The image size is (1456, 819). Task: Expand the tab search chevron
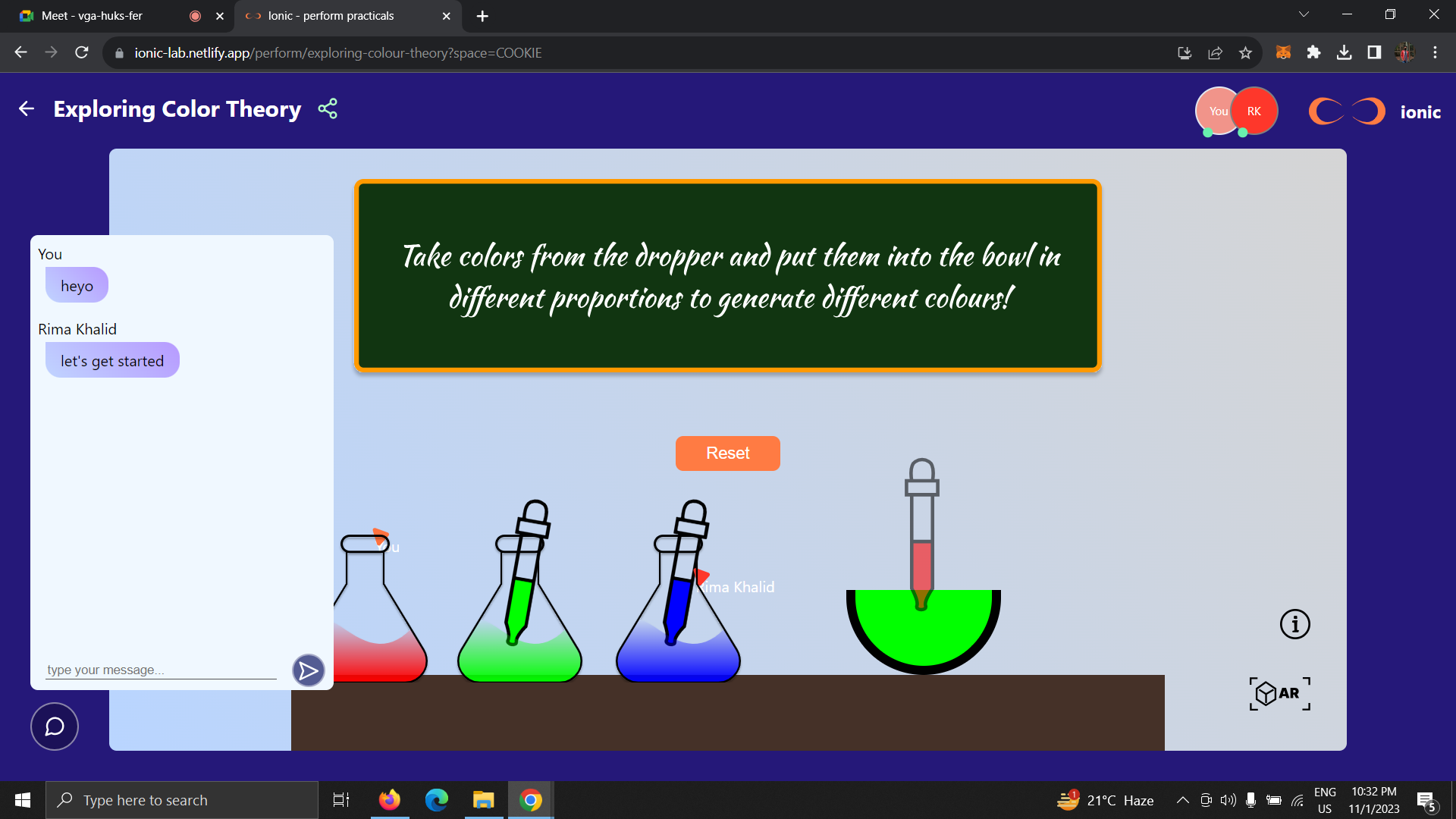pyautogui.click(x=1304, y=14)
